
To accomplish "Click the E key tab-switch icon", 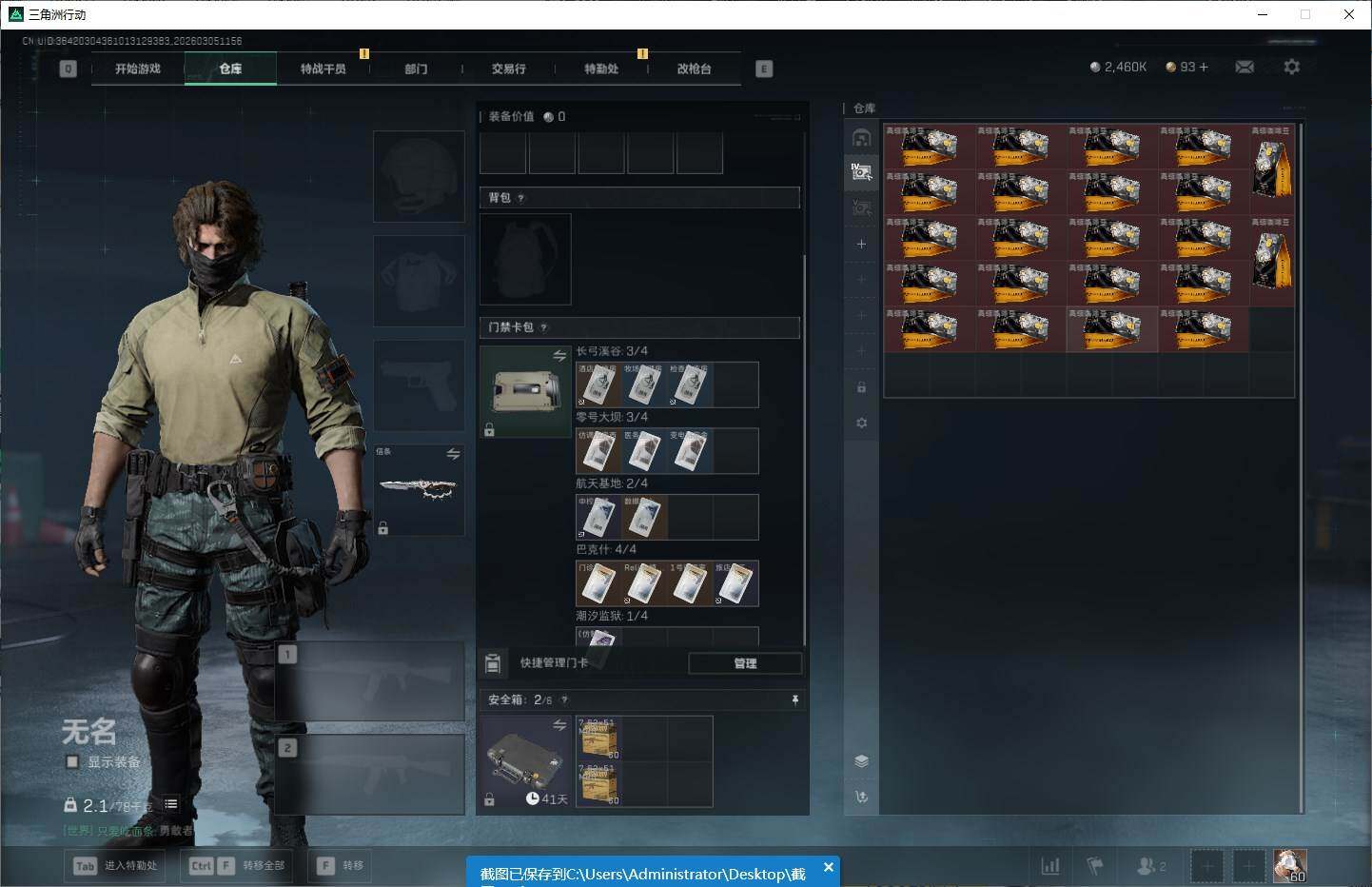I will coord(764,69).
